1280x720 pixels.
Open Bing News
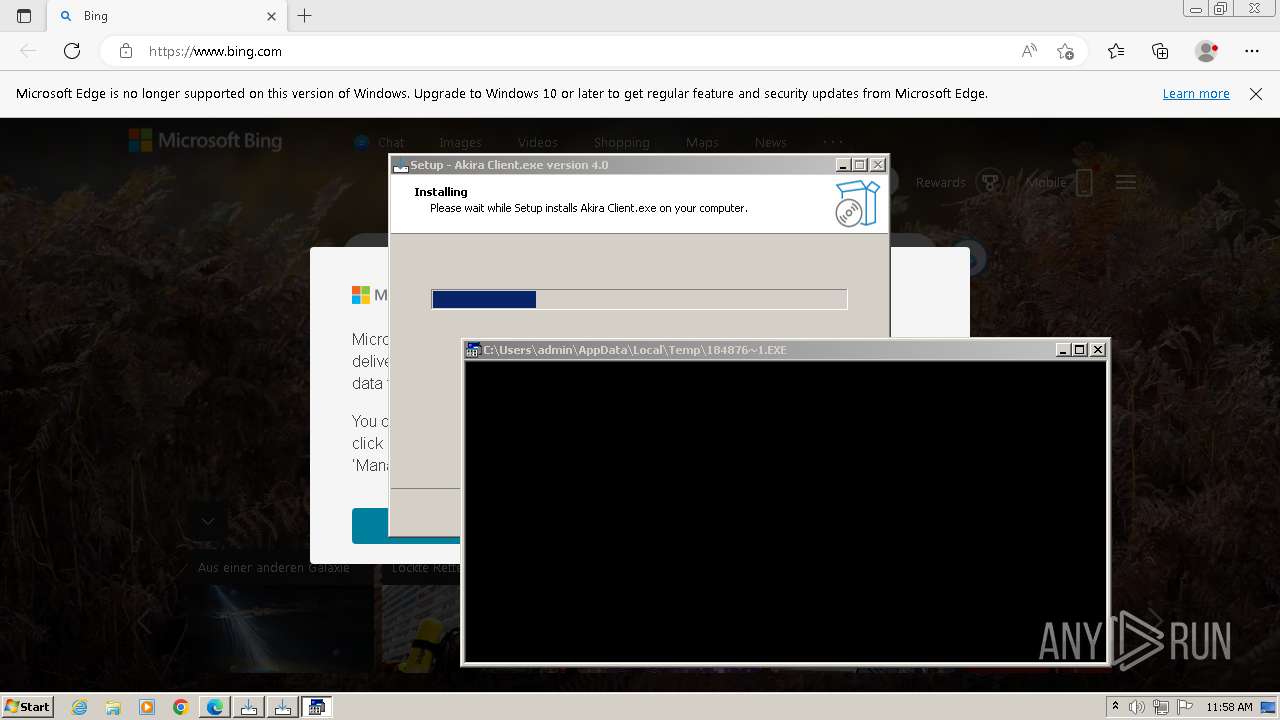click(x=770, y=142)
